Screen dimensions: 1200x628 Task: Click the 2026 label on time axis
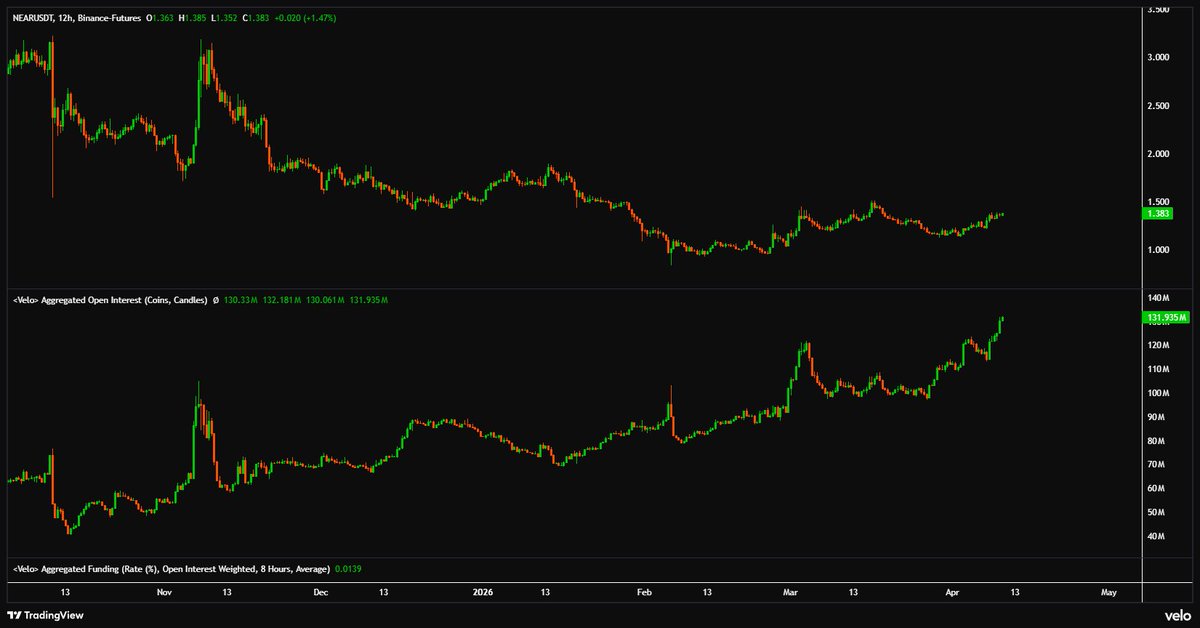coord(482,592)
